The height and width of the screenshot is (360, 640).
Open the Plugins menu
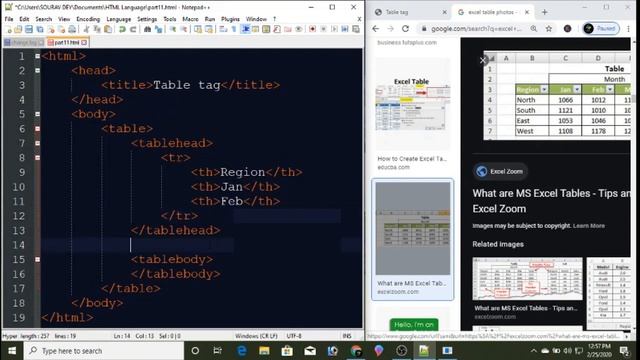tap(230, 19)
